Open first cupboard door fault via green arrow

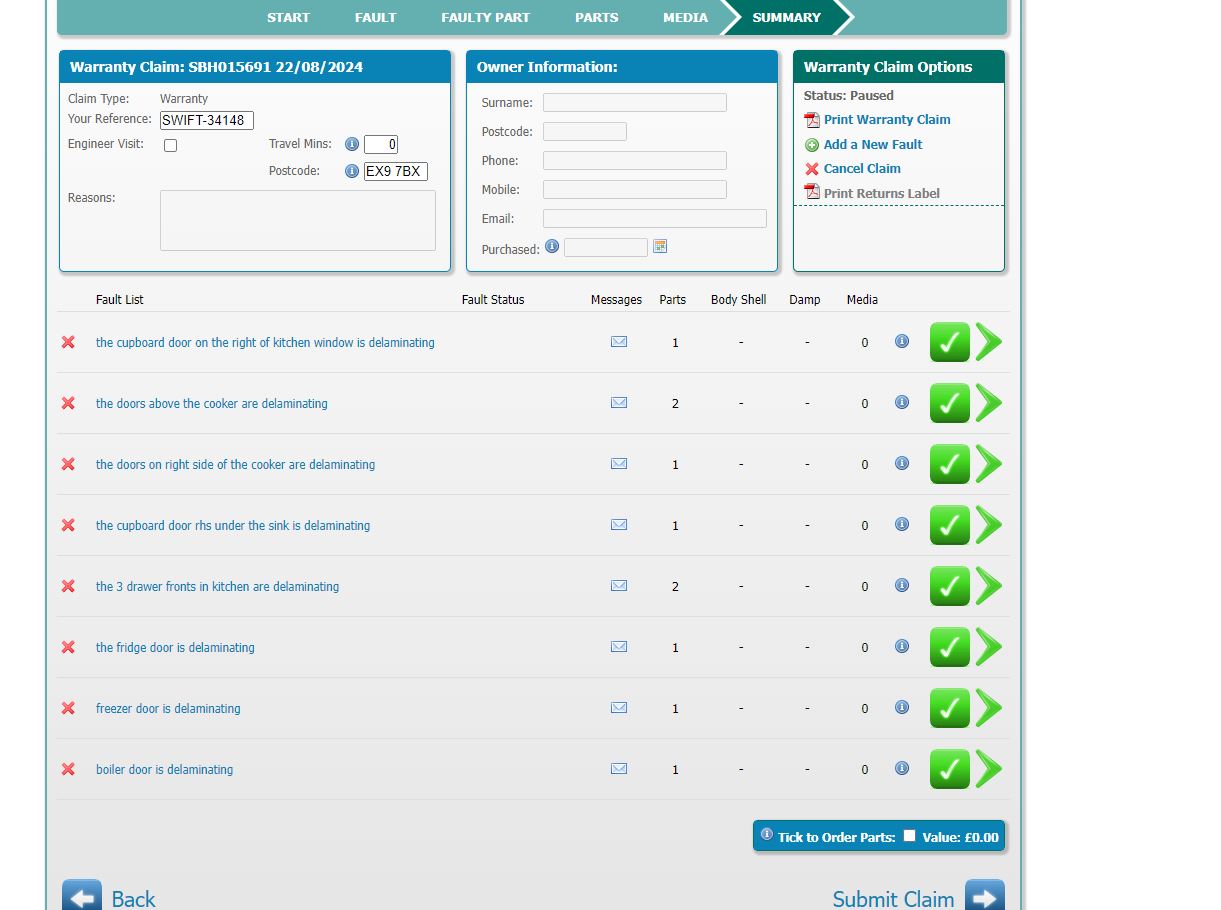coord(989,342)
